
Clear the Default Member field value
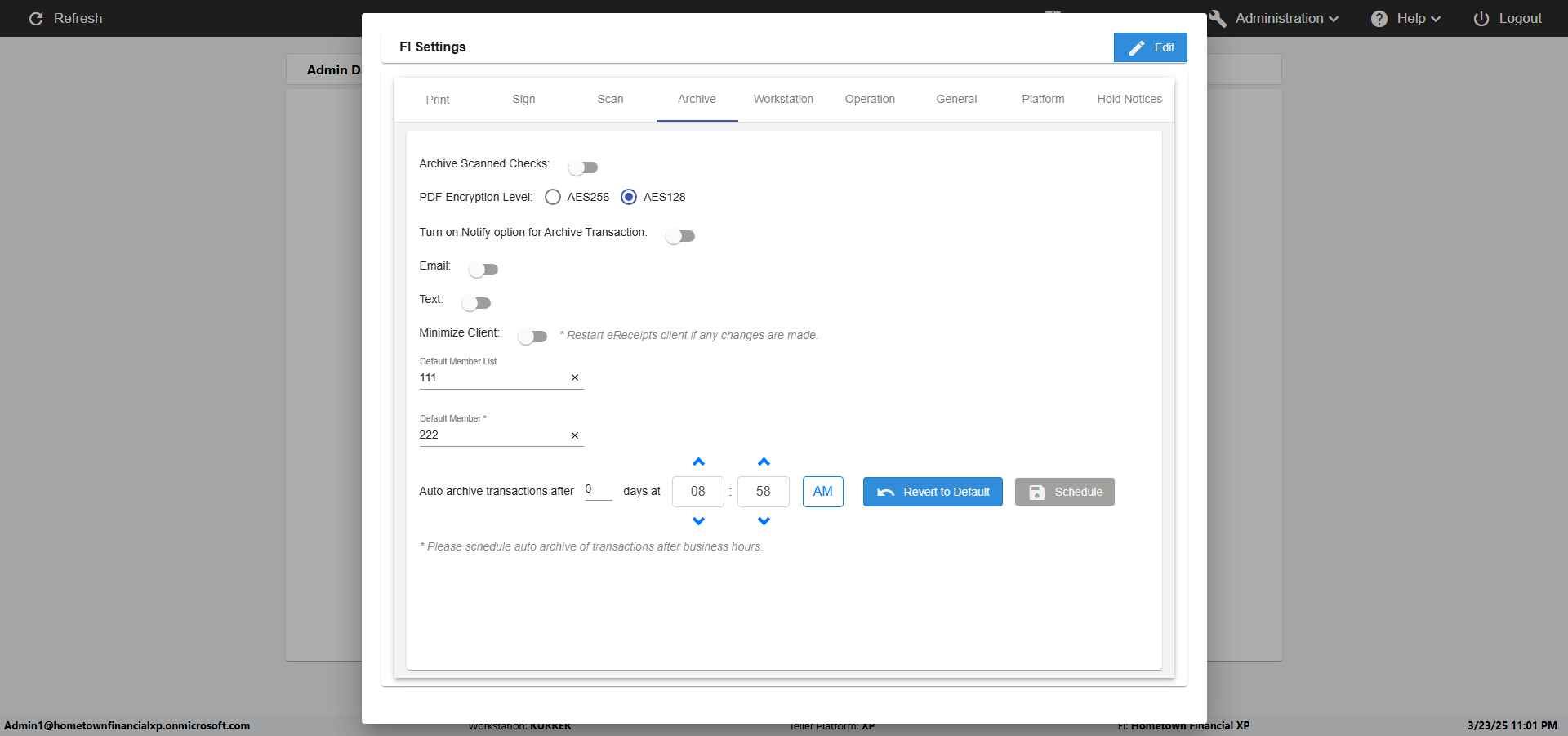pos(575,435)
